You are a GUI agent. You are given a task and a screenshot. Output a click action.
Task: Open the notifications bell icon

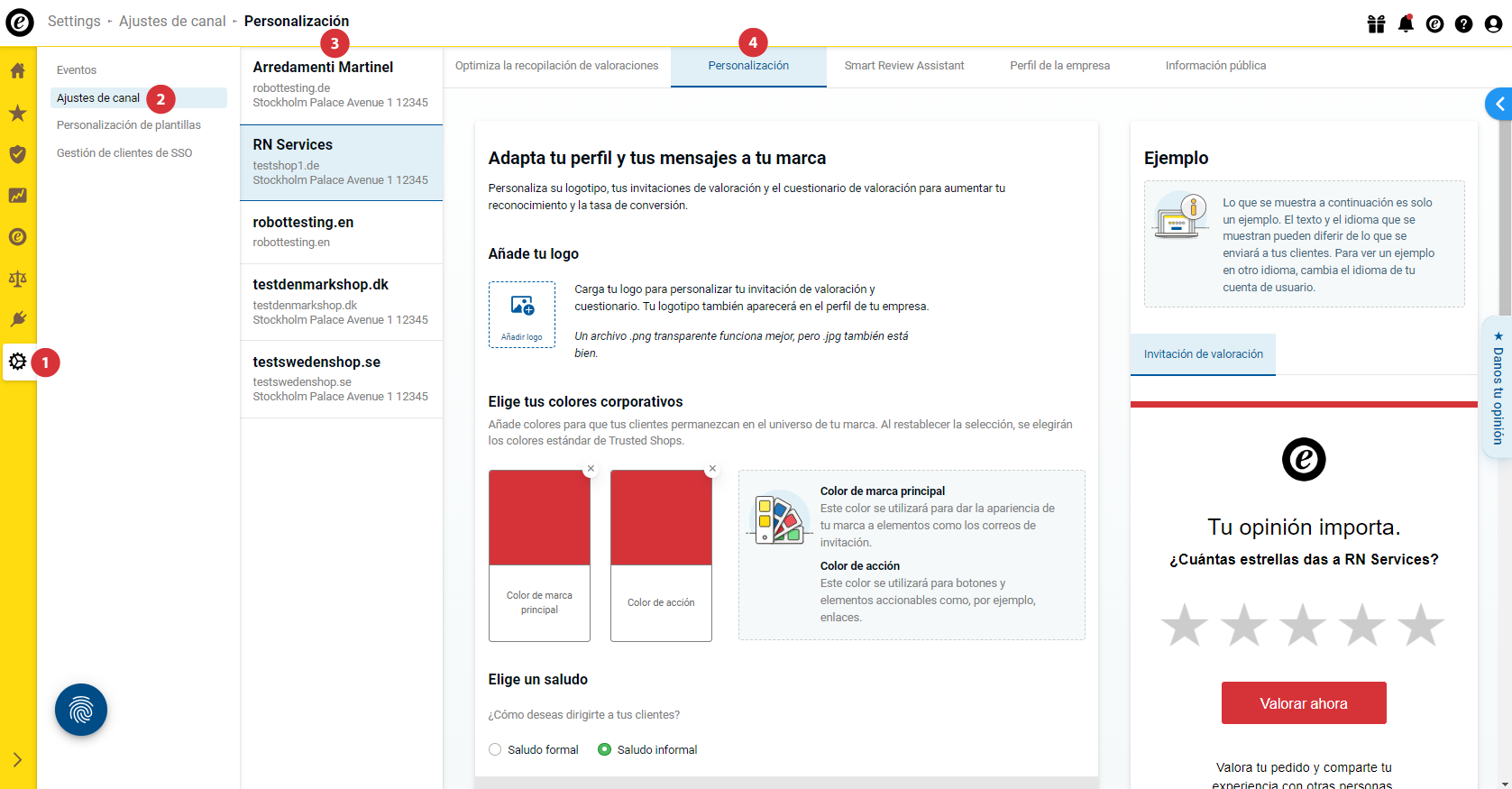click(1406, 24)
